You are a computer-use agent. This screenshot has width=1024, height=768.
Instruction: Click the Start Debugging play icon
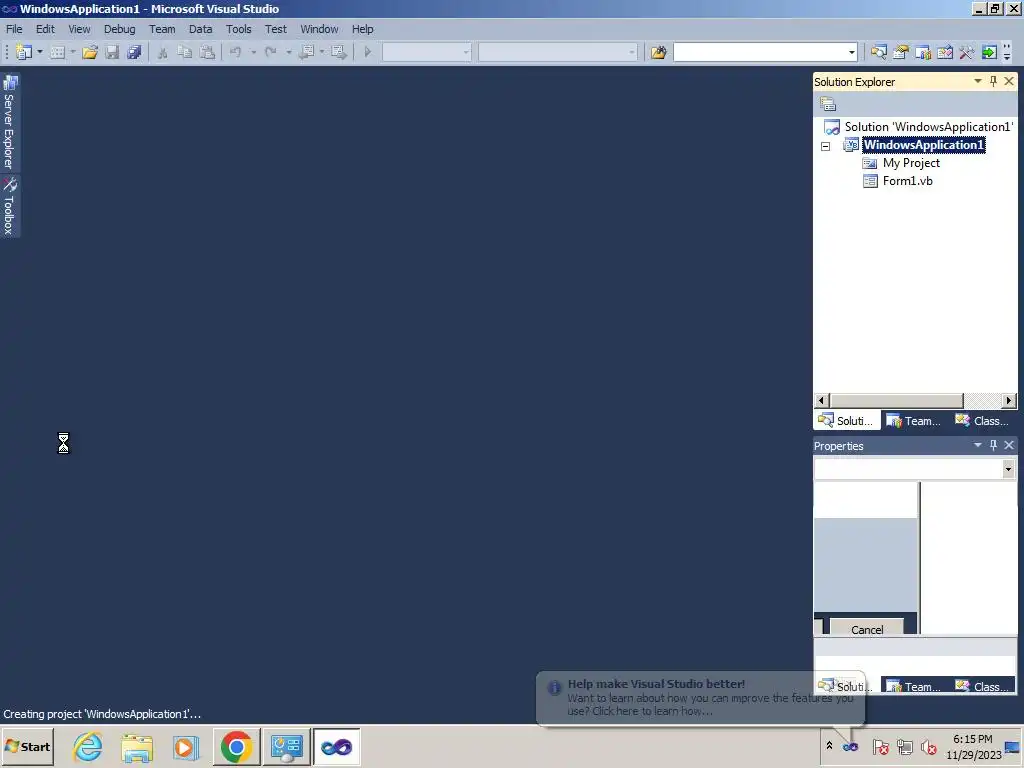point(367,52)
